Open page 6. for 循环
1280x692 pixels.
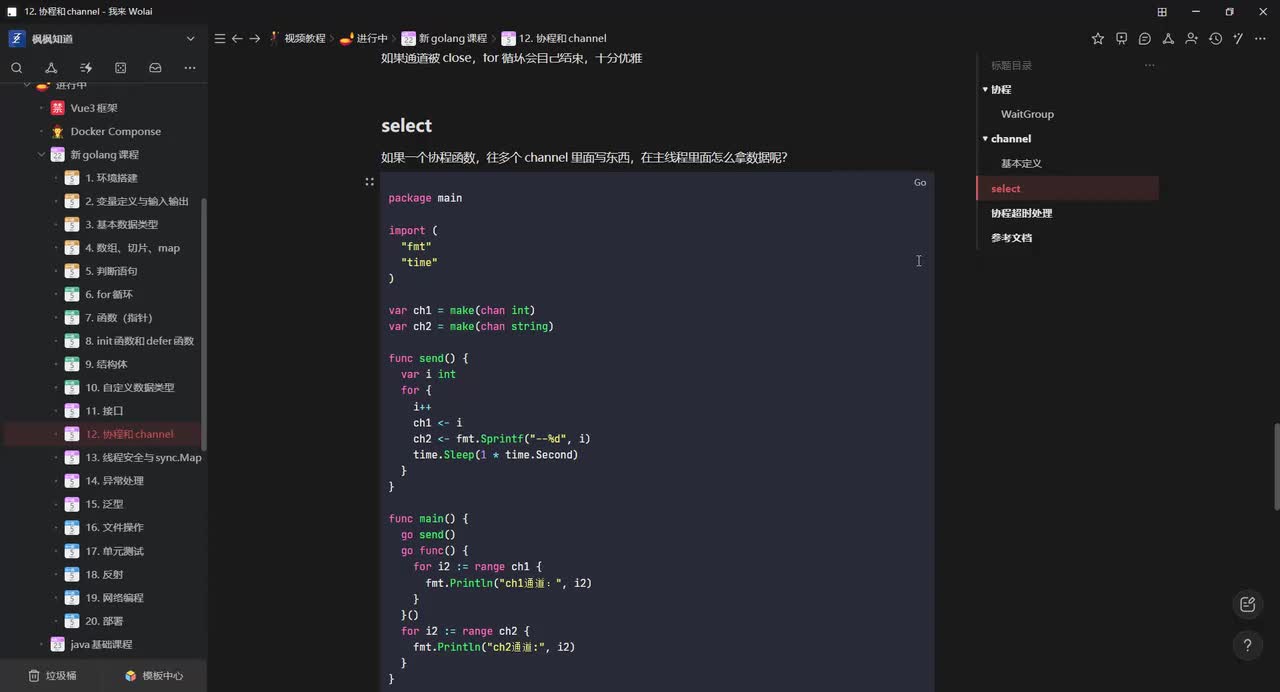108,294
